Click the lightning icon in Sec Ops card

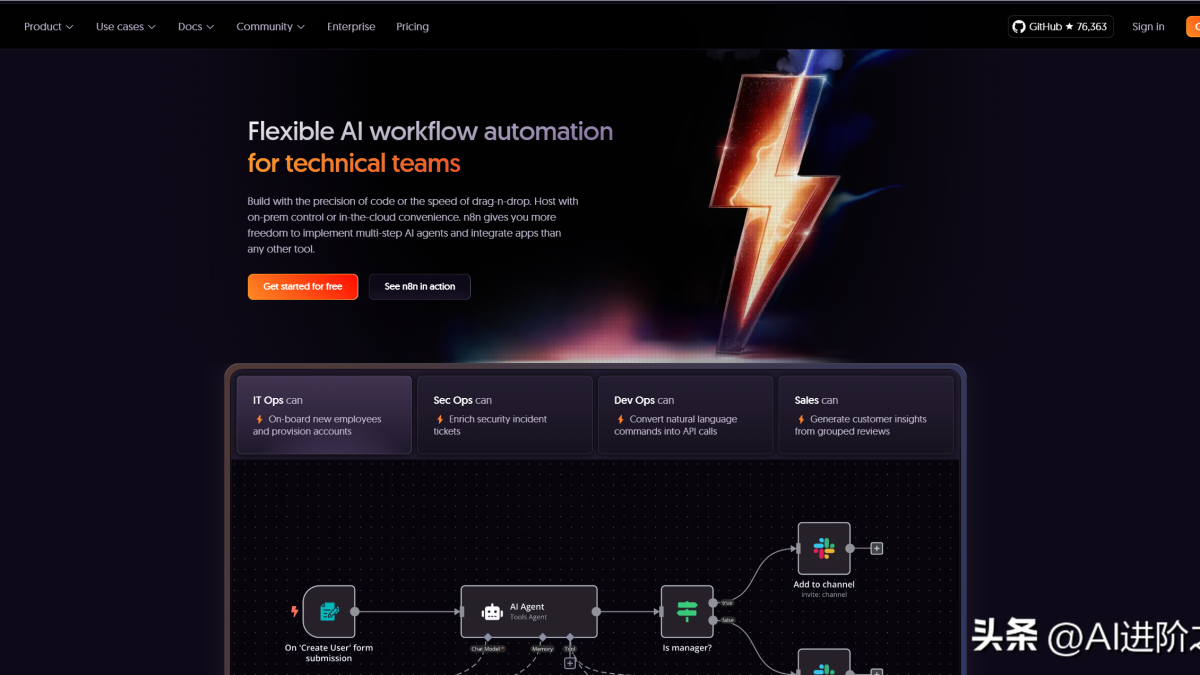[x=439, y=419]
